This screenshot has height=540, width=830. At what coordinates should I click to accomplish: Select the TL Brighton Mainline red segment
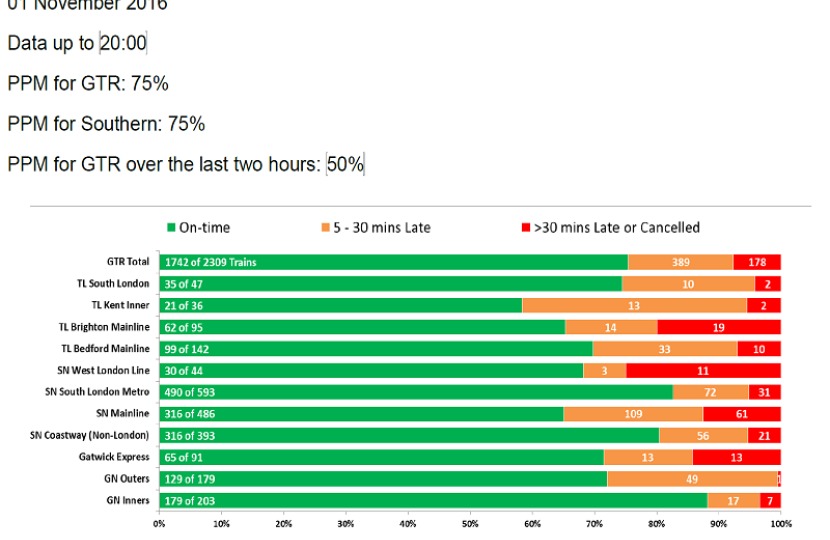point(719,327)
